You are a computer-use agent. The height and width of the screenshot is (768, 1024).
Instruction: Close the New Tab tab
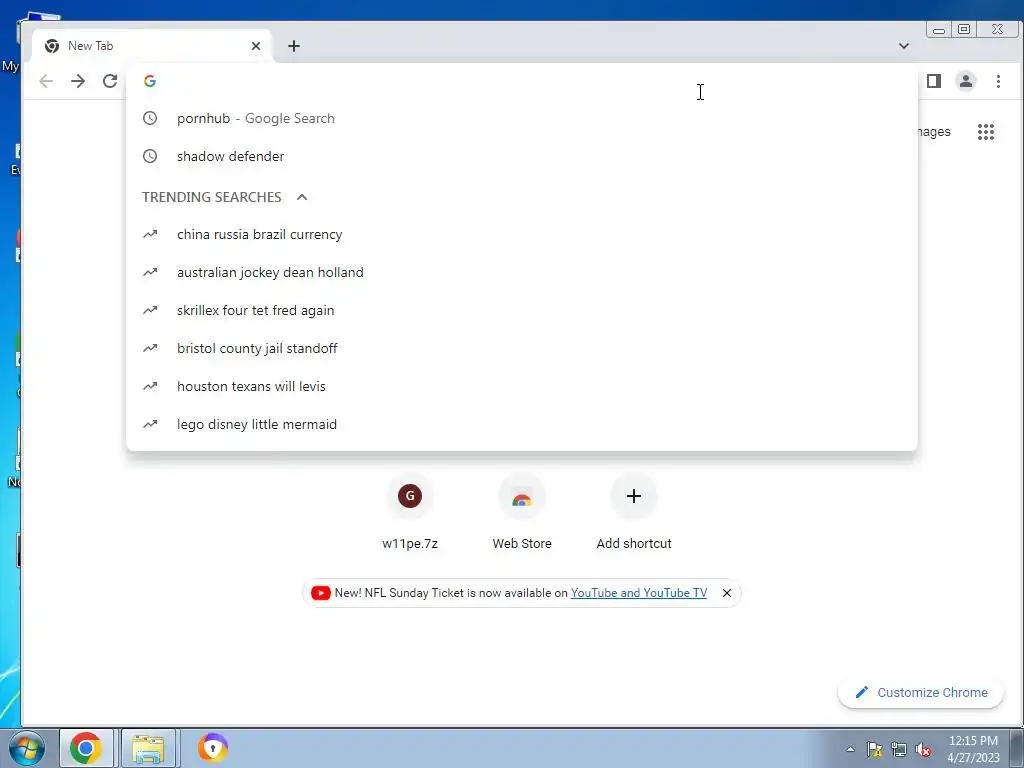(x=256, y=46)
